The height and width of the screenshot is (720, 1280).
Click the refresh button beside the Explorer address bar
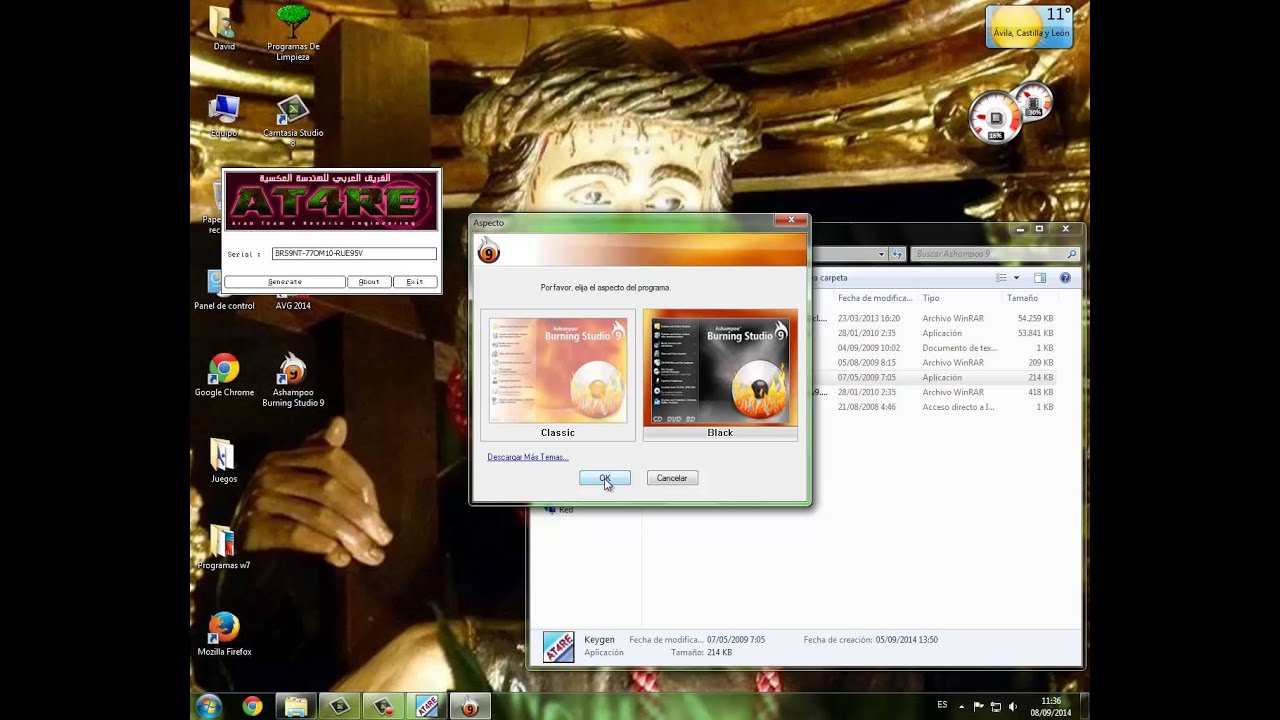[897, 254]
